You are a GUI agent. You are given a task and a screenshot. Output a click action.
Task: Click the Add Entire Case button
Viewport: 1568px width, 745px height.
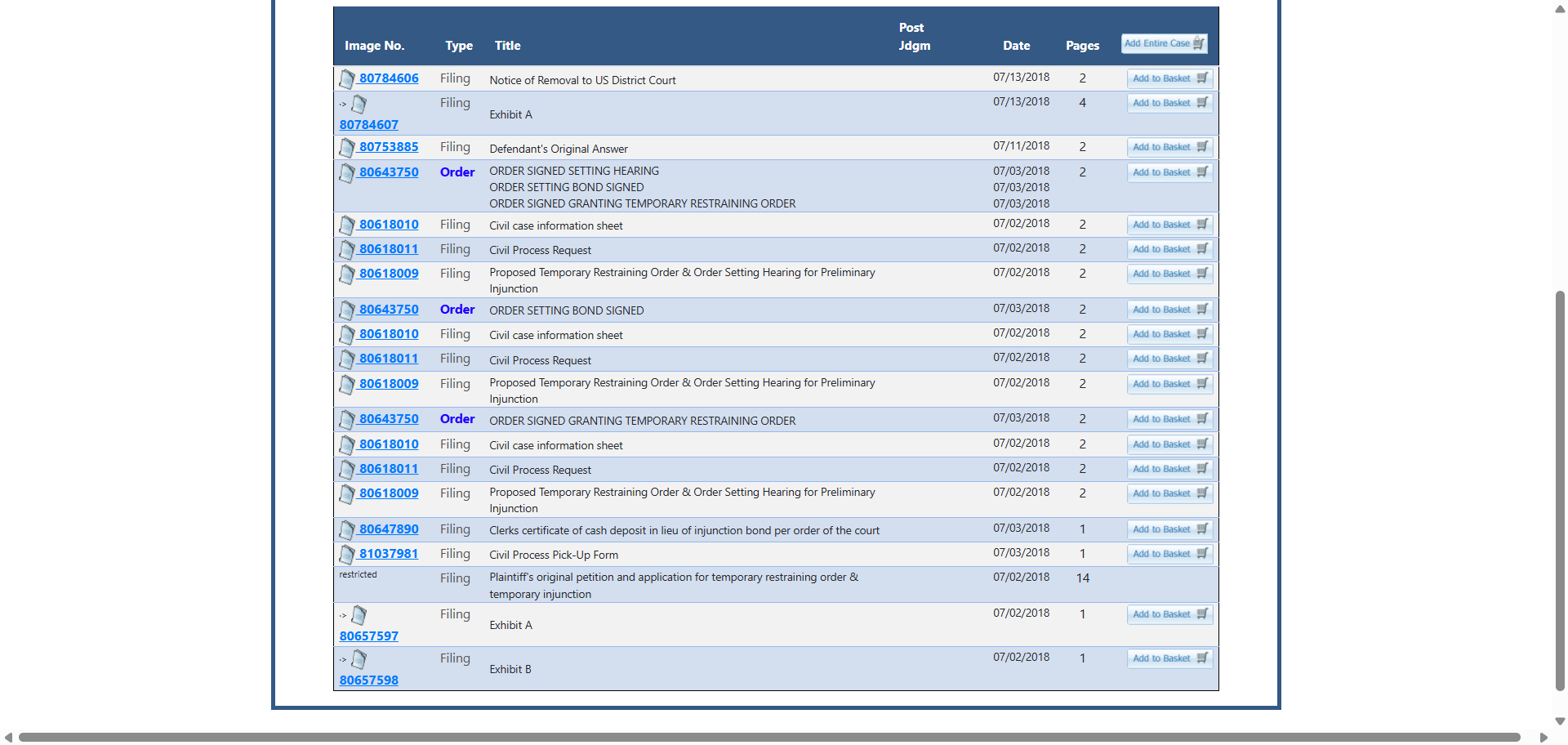coord(1164,43)
